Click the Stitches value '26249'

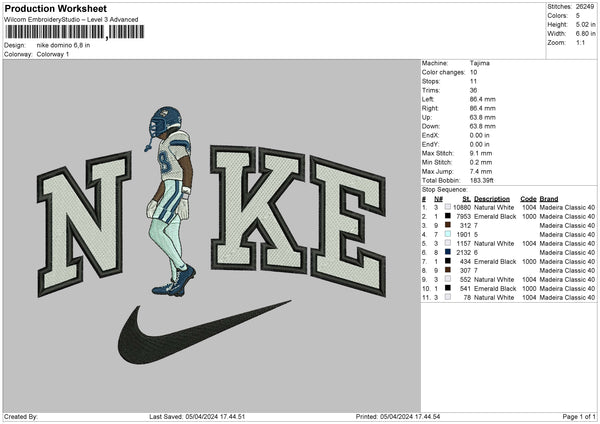point(585,7)
